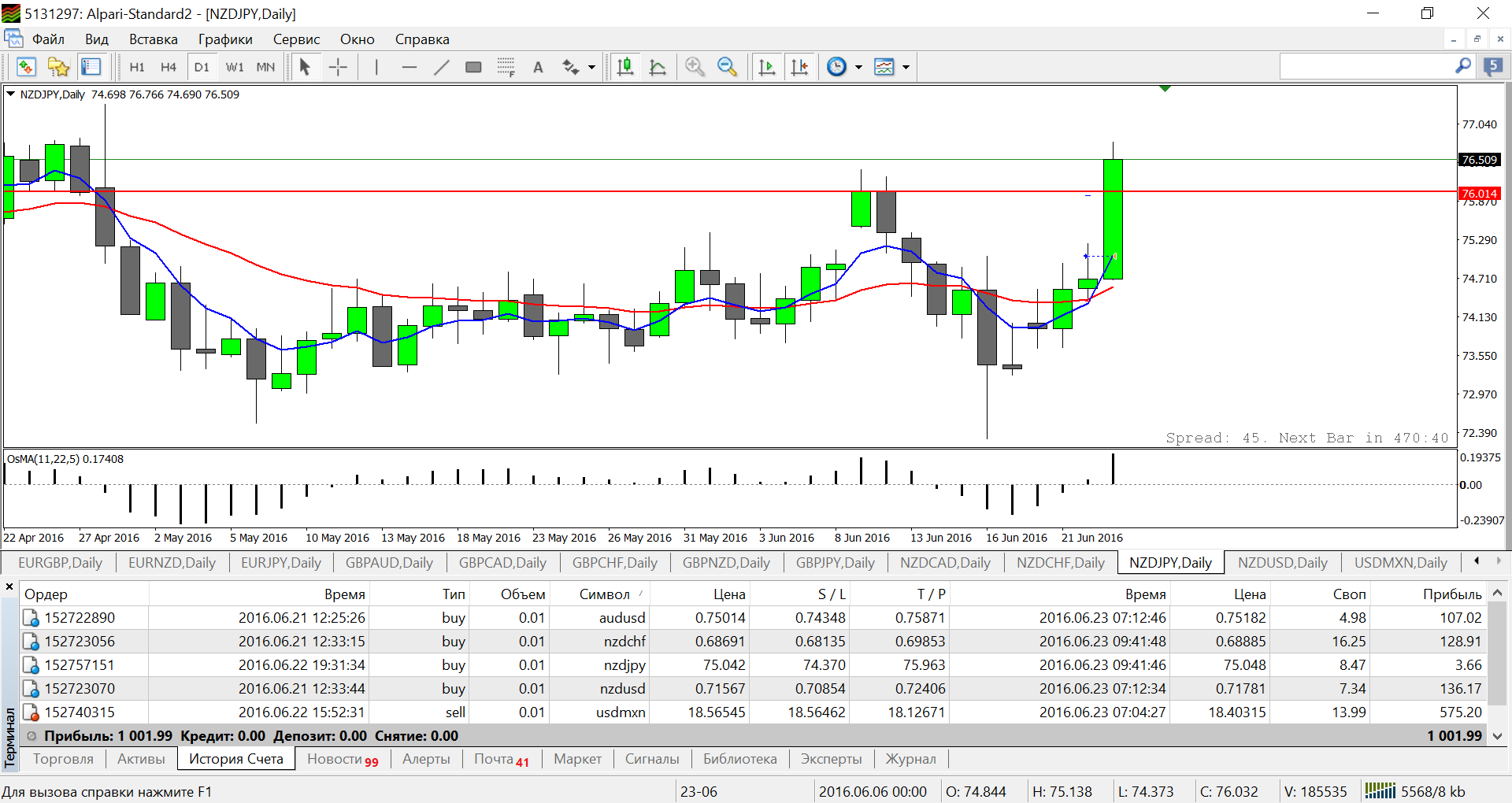The image size is (1512, 803).
Task: Select the text label tool
Action: (538, 67)
